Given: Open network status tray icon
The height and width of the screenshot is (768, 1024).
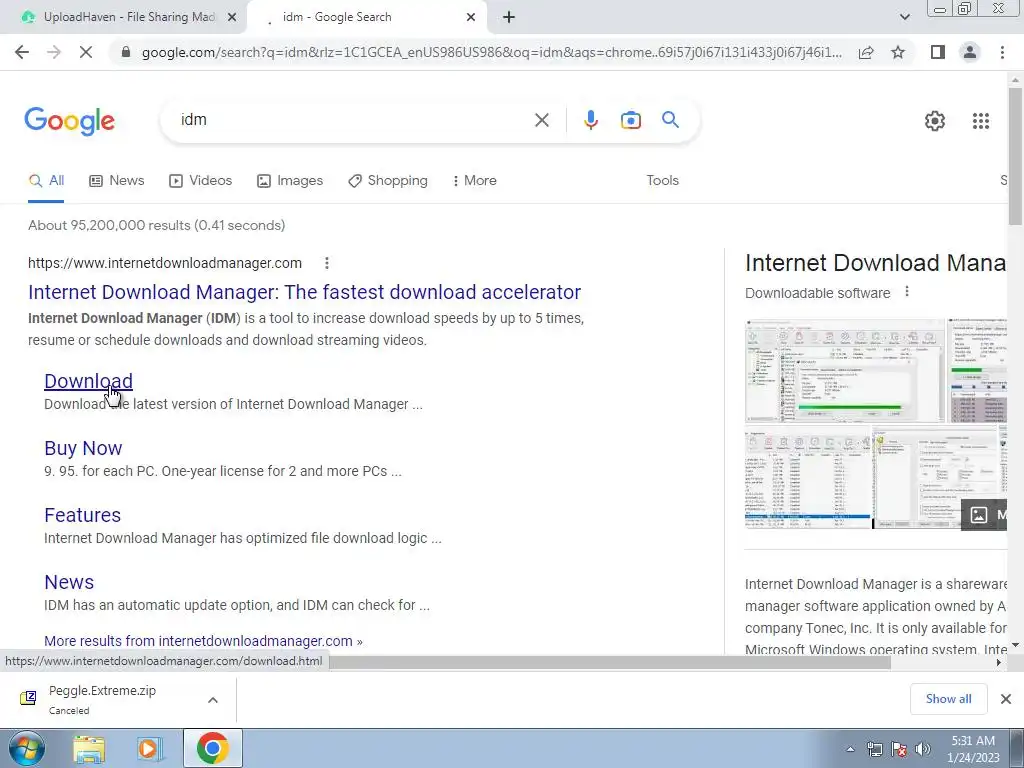Looking at the screenshot, I should pos(874,750).
